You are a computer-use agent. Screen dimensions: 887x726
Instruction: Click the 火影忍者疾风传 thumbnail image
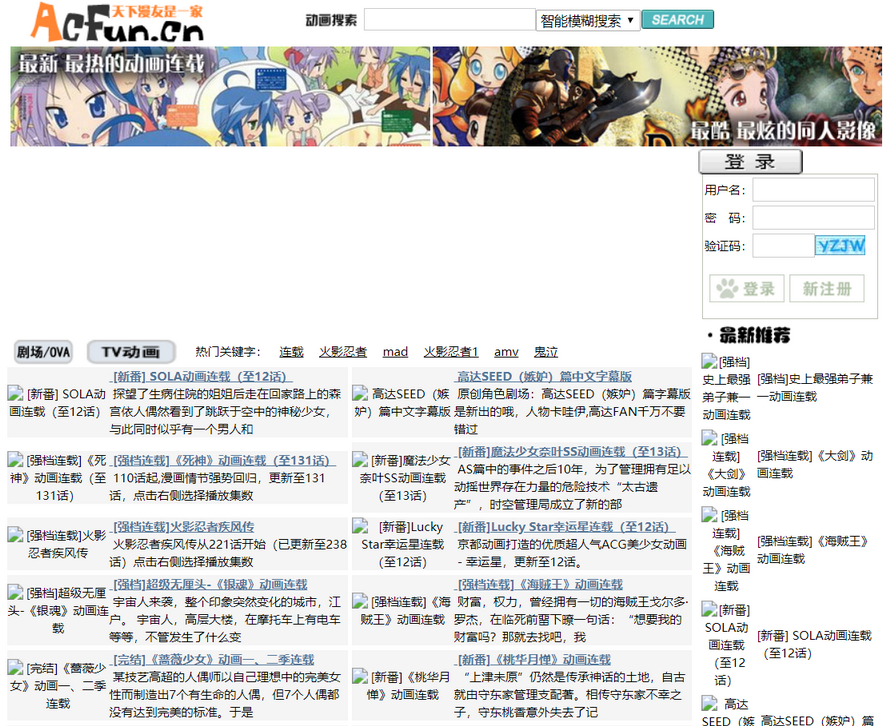(57, 544)
